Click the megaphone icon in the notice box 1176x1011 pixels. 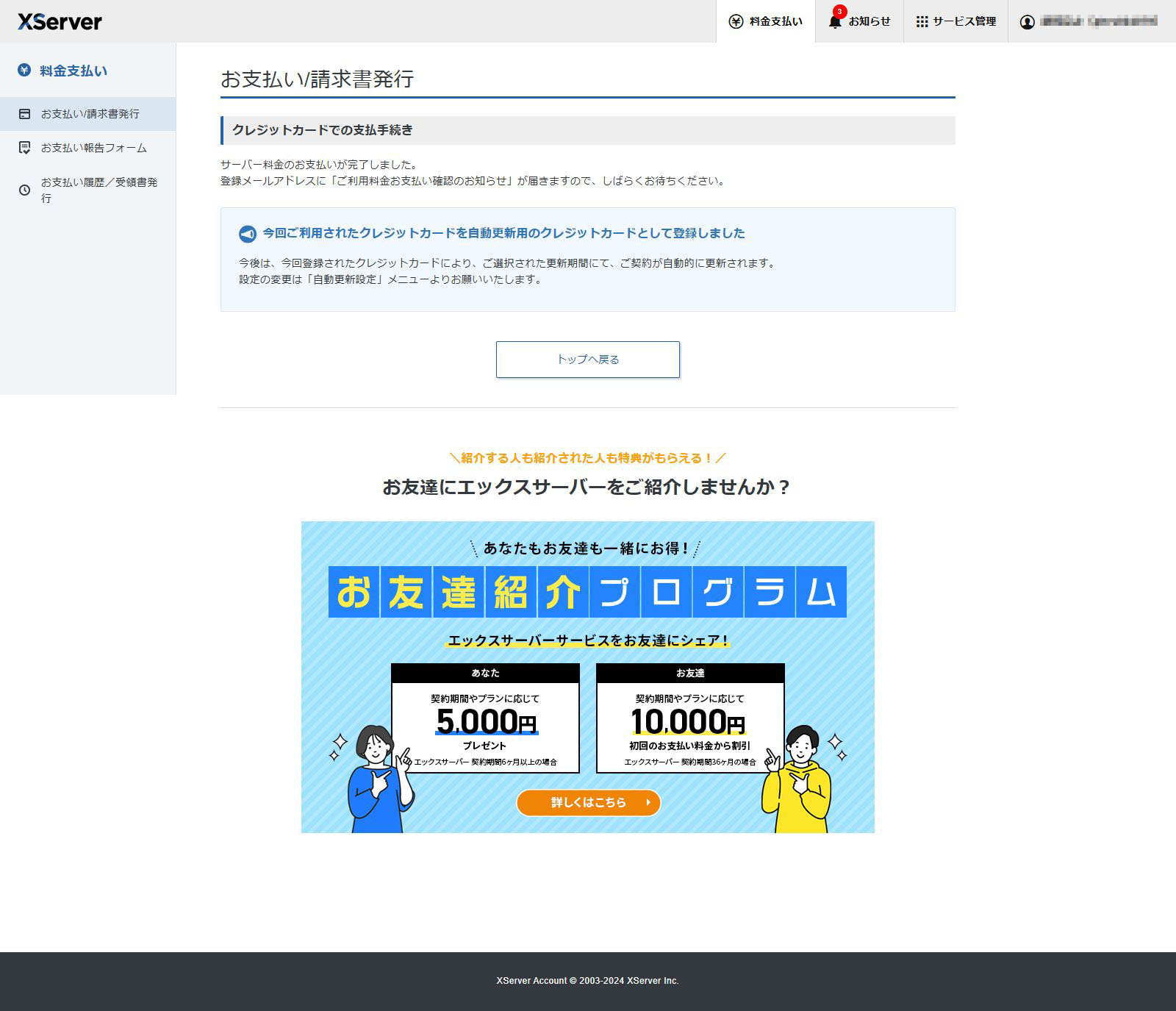point(248,234)
